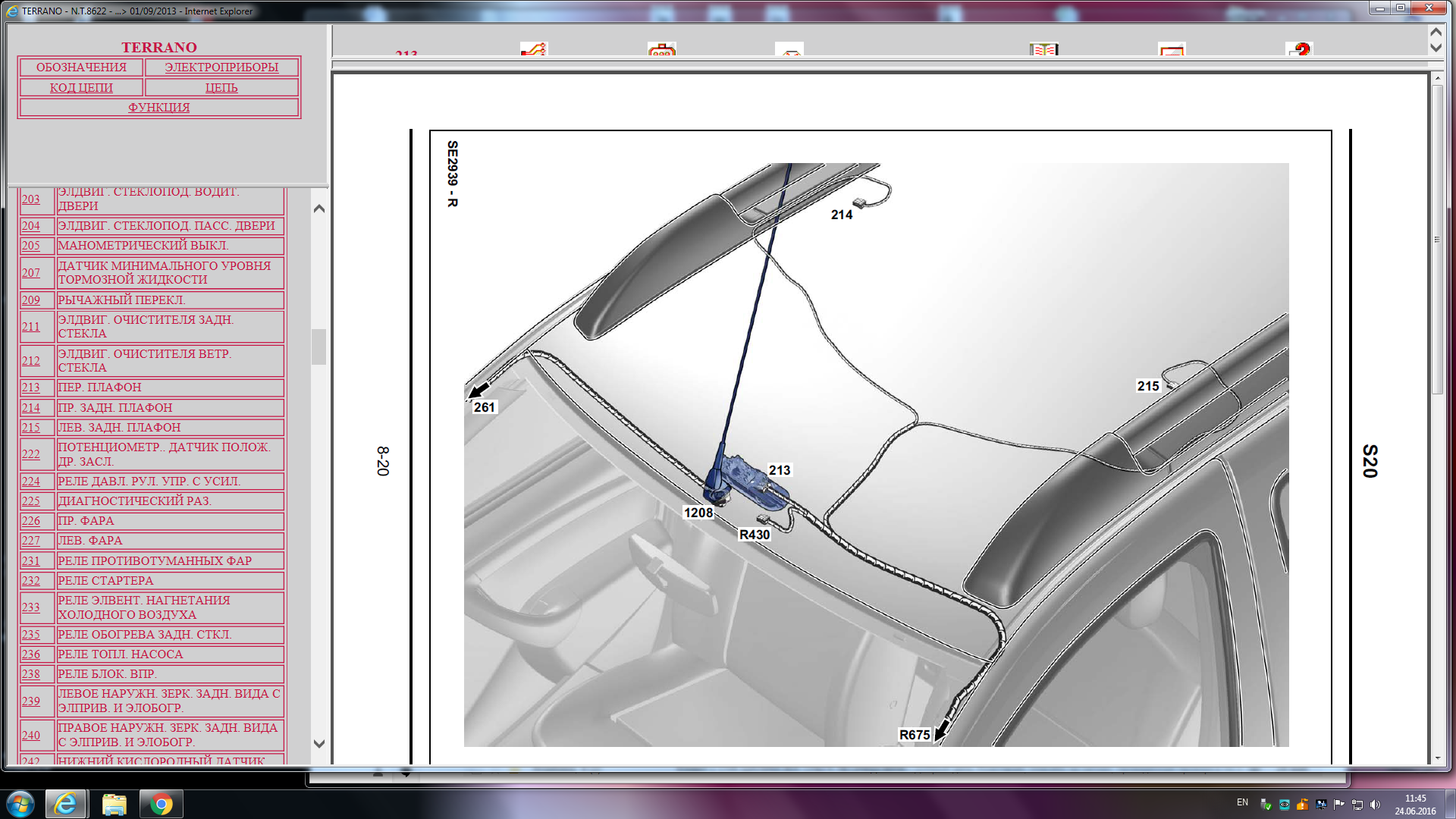The height and width of the screenshot is (819, 1456).
Task: Click the toolbar frame scroll down arrow
Action: point(1436,47)
